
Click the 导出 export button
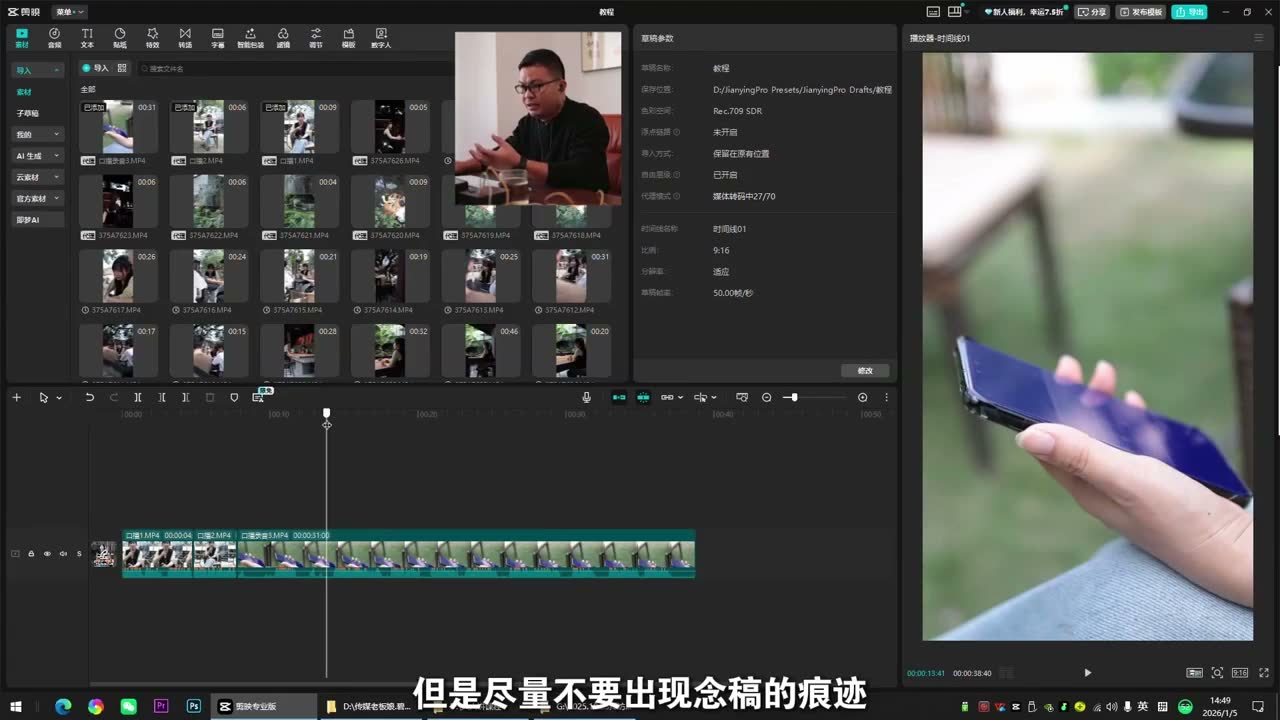coord(1190,12)
